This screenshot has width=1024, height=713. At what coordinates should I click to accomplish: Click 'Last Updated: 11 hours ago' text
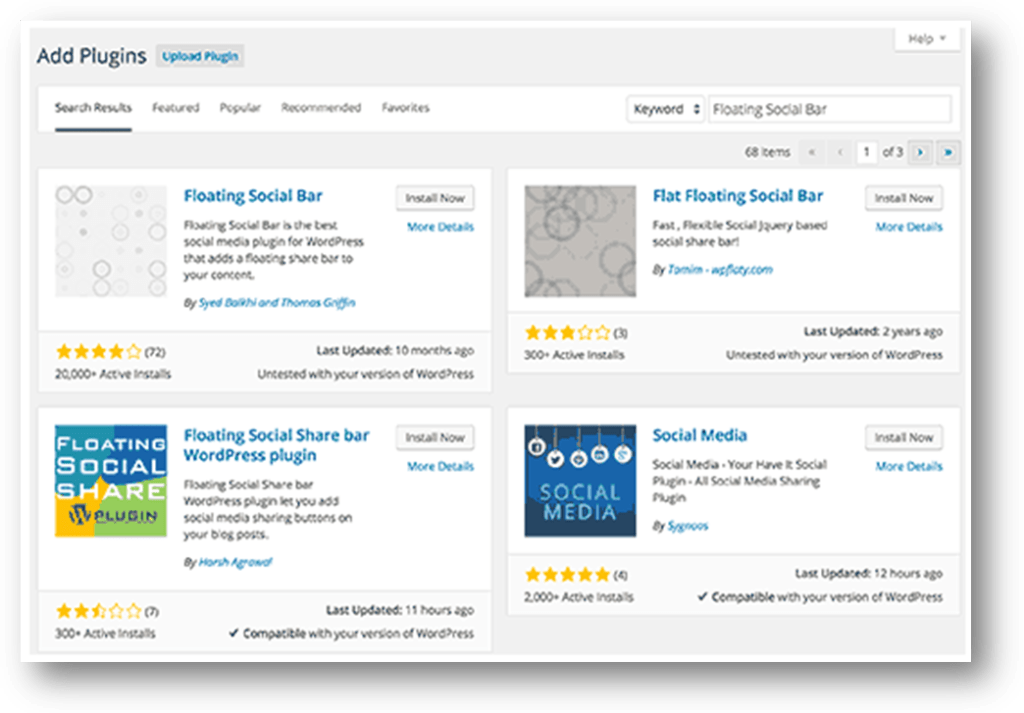point(400,610)
